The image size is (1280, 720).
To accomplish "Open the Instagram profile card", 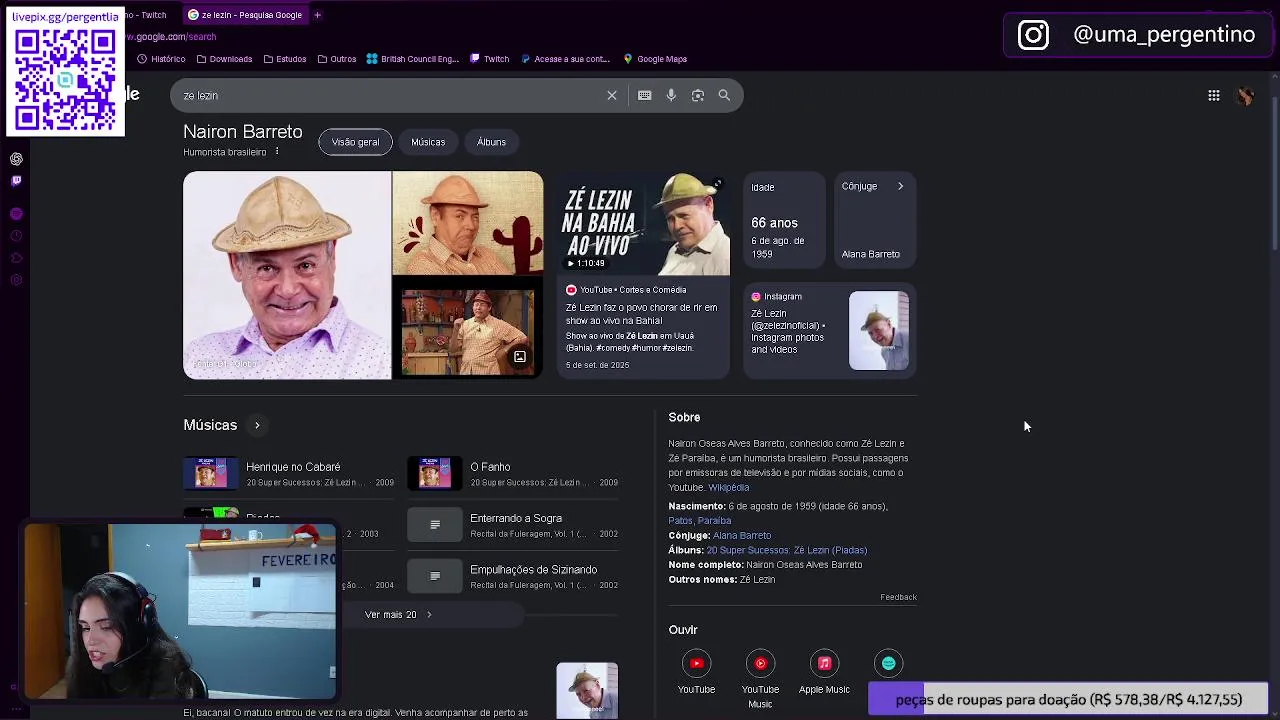I will [x=830, y=331].
